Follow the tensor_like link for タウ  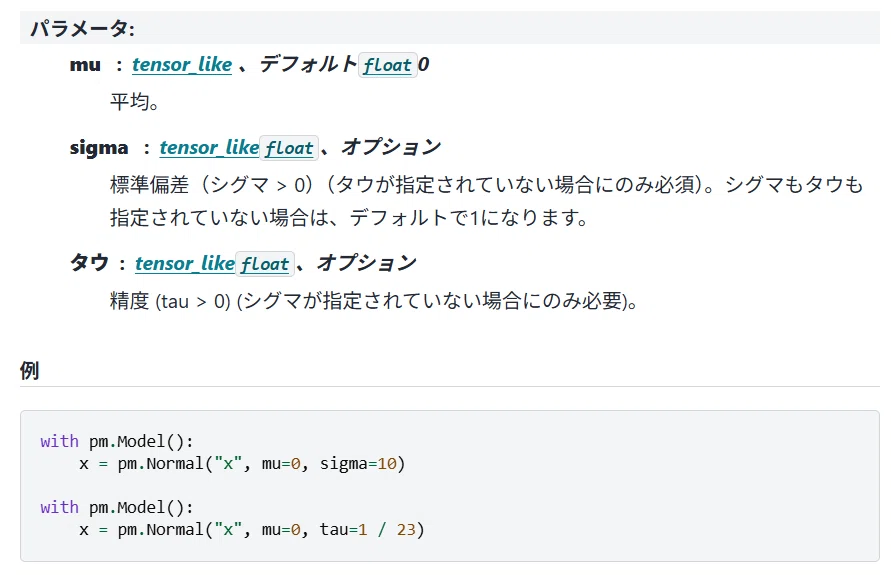coord(185,264)
